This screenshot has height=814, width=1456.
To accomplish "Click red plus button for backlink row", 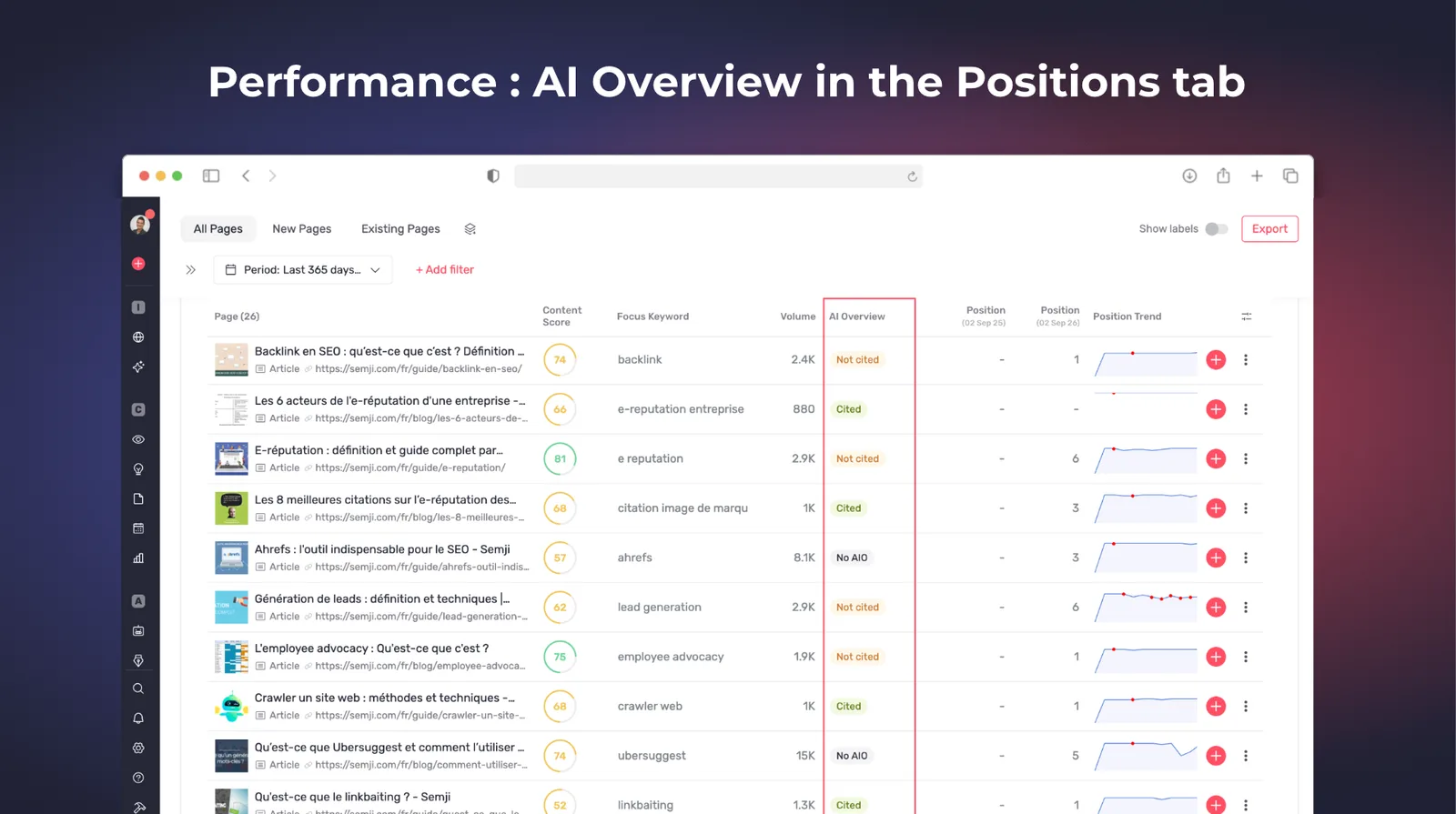I will [x=1216, y=360].
